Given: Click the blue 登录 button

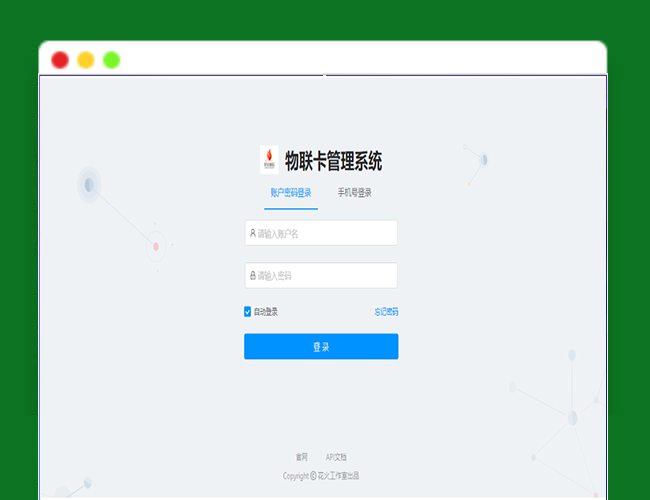Looking at the screenshot, I should (x=321, y=346).
